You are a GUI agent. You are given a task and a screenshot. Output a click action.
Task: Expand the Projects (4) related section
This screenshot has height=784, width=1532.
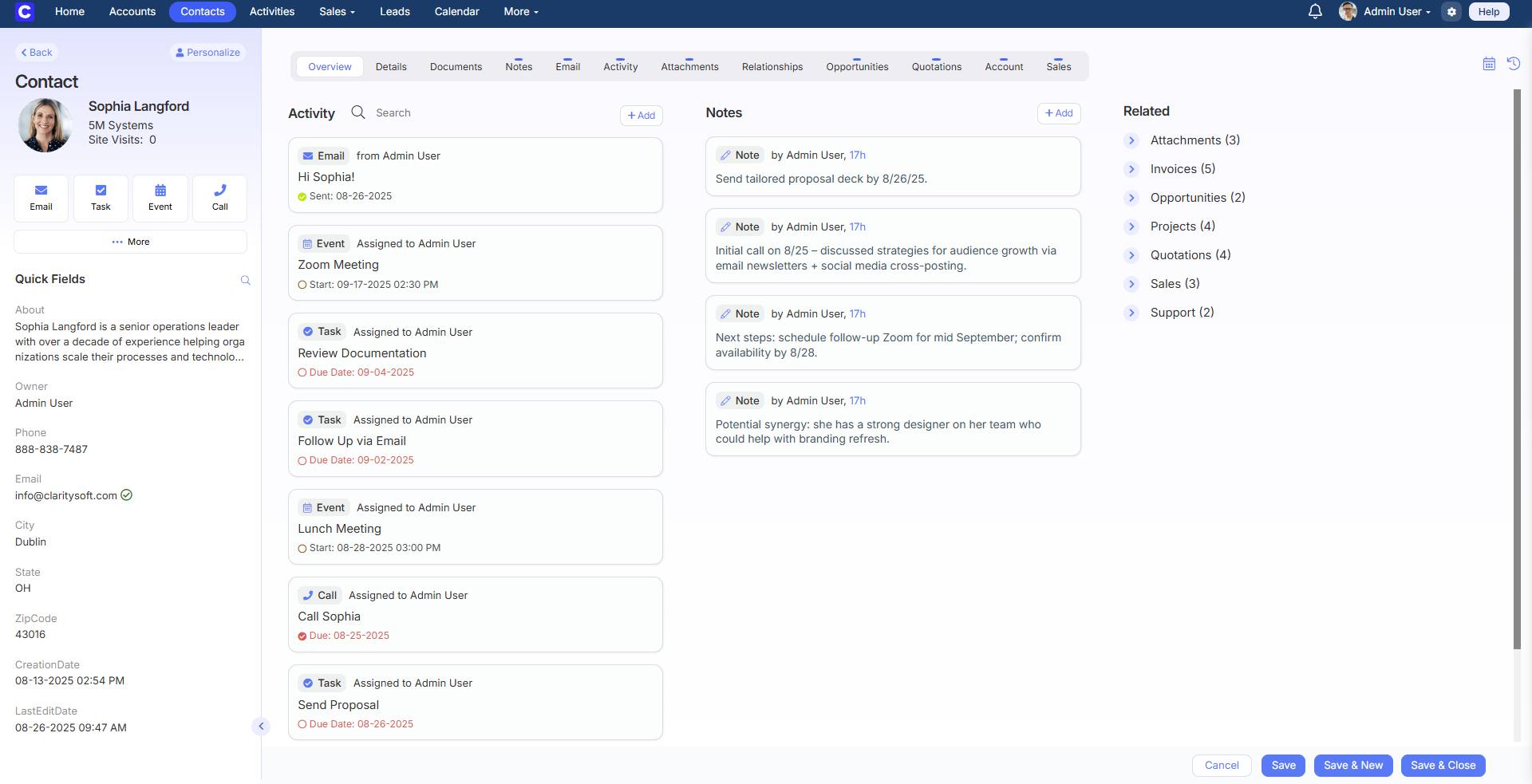(1131, 227)
